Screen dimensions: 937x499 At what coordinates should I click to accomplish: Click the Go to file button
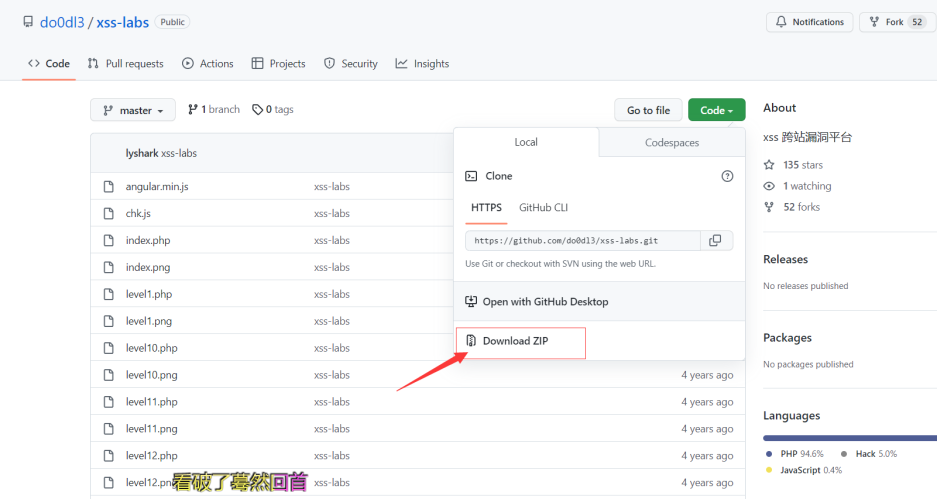[x=648, y=110]
